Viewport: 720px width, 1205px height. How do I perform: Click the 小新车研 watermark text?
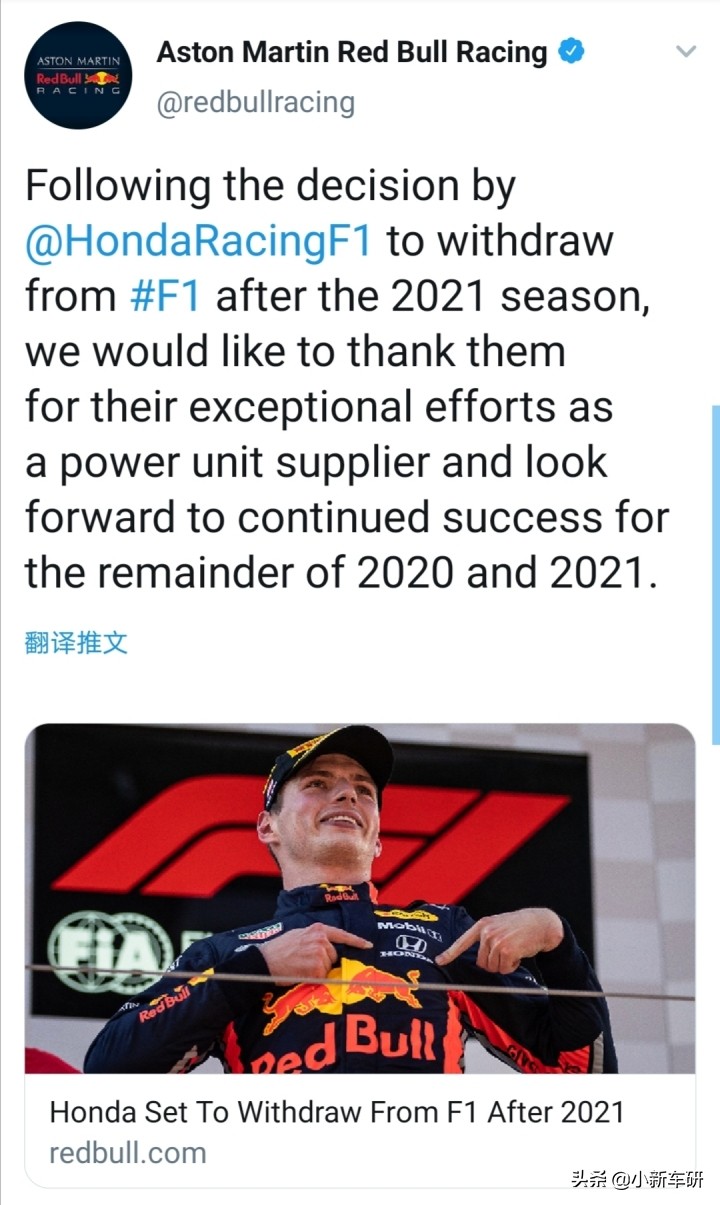click(666, 1180)
